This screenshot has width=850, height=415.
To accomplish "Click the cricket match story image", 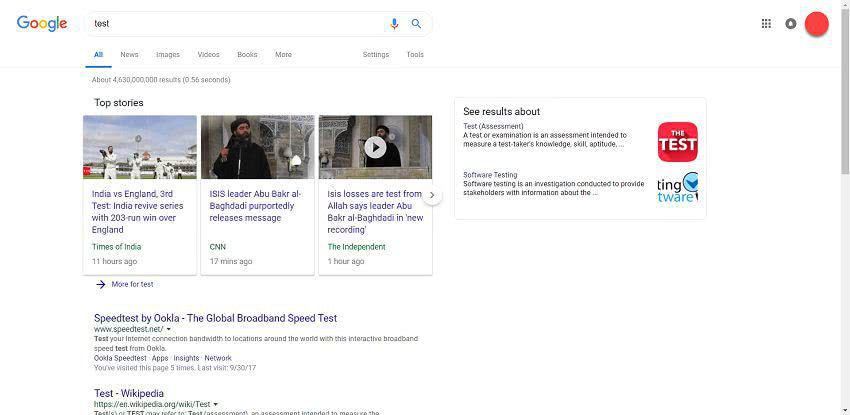I will (140, 147).
